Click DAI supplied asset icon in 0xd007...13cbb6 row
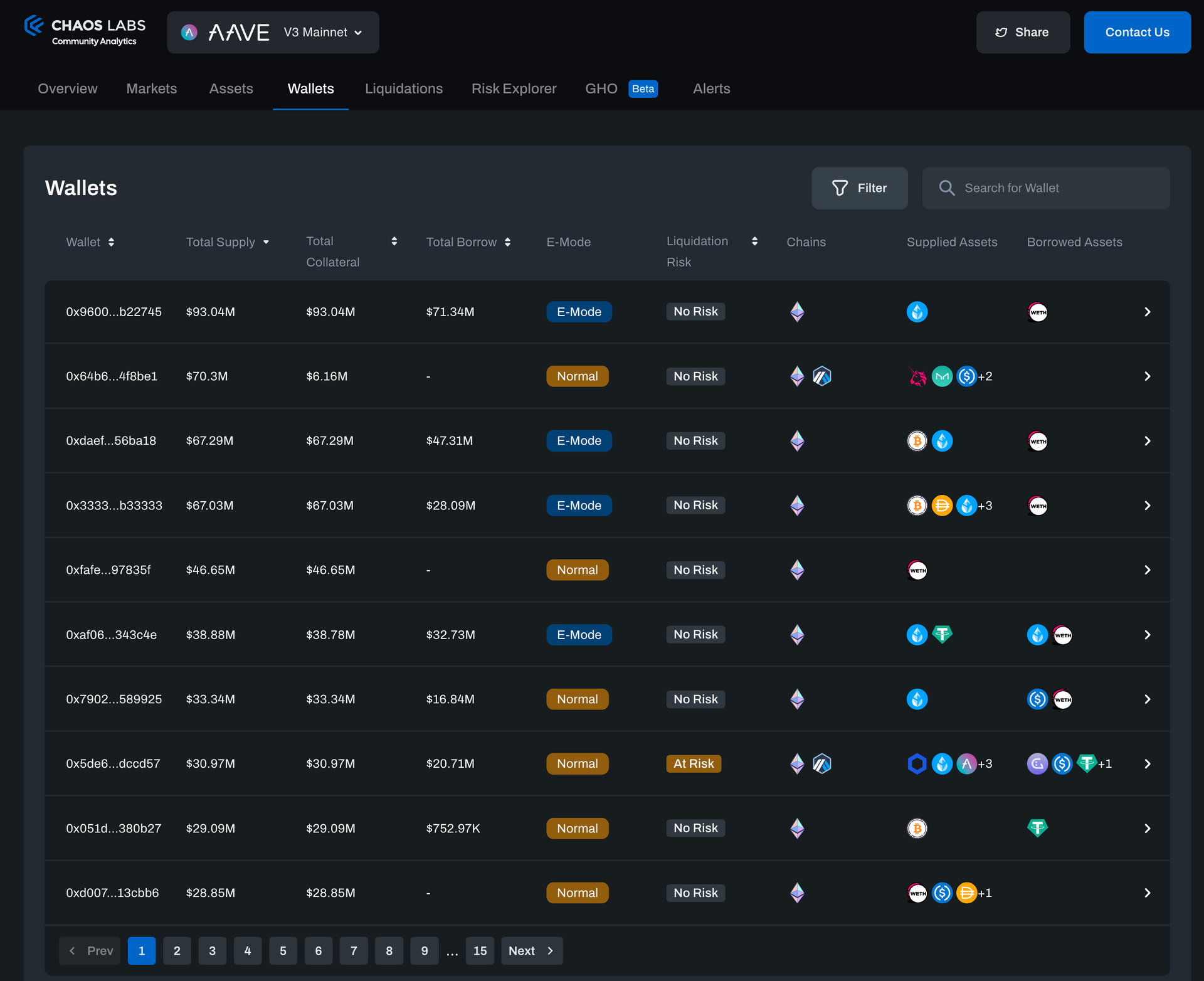 pyautogui.click(x=966, y=893)
